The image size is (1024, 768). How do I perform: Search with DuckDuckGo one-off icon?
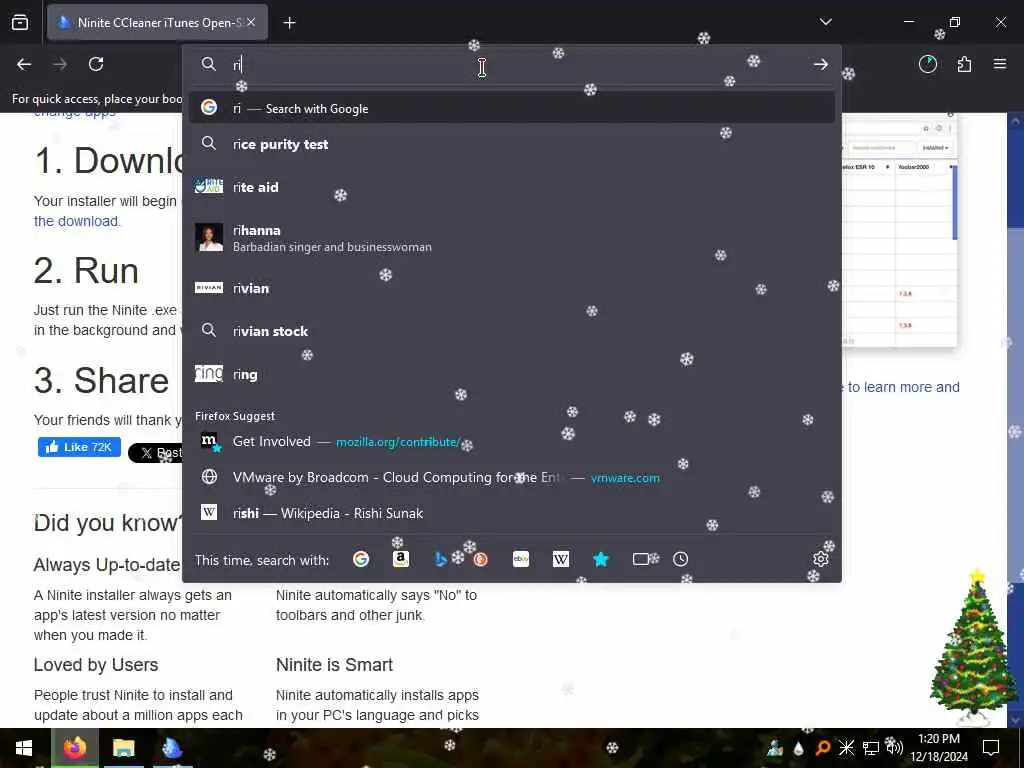tap(481, 559)
